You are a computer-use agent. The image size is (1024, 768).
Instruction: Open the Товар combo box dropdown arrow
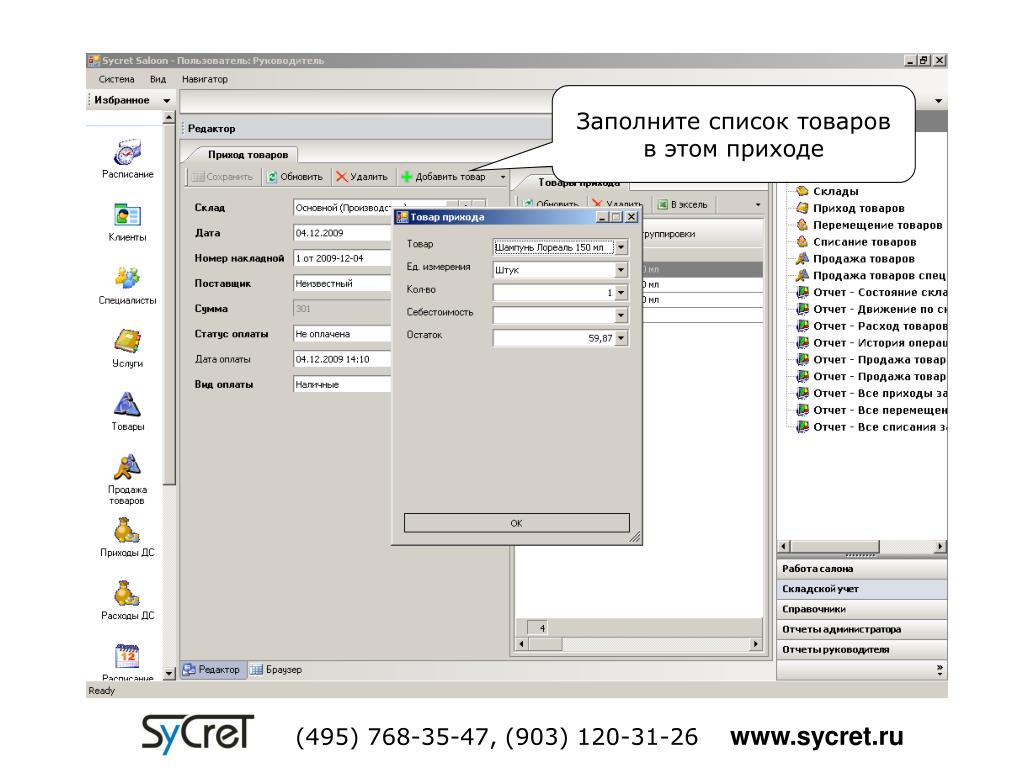622,248
